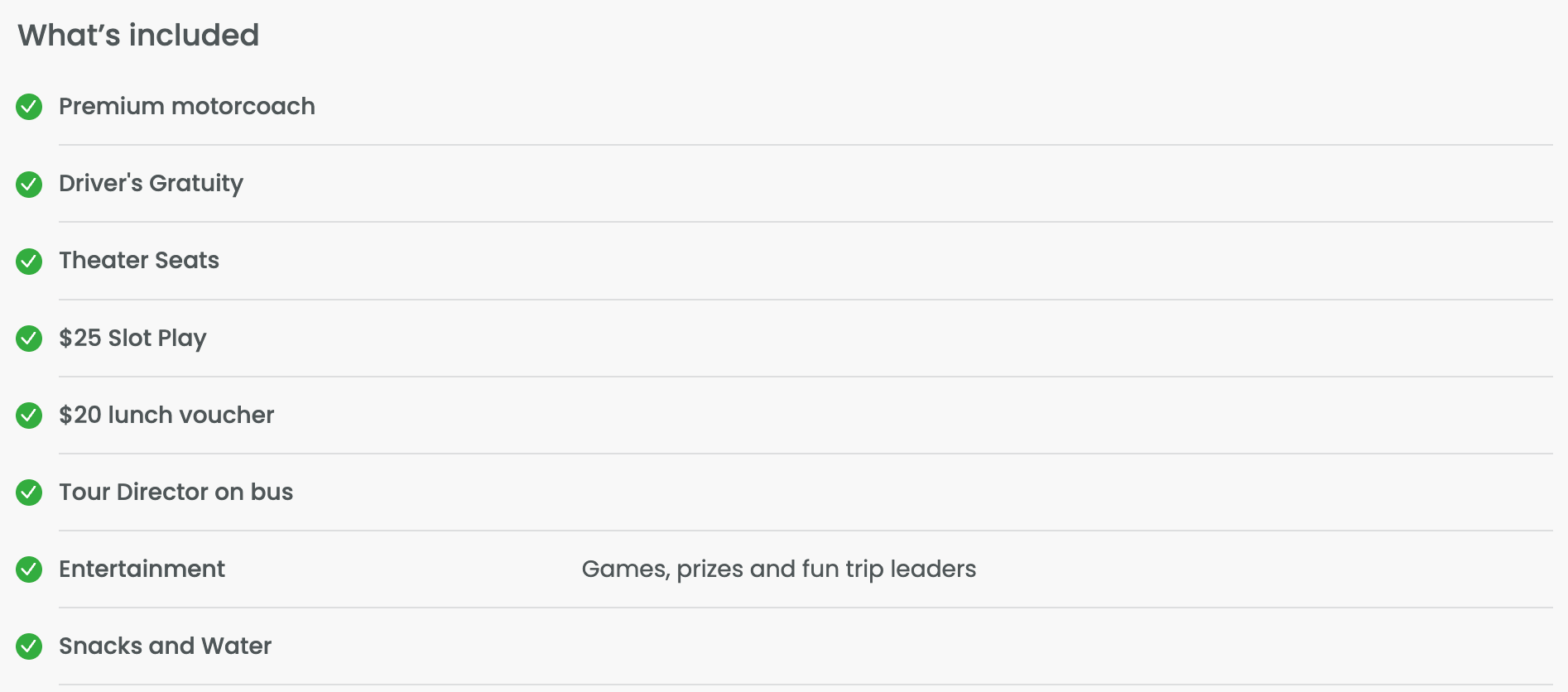Click the $20 lunch voucher text
Image resolution: width=1568 pixels, height=692 pixels.
166,415
